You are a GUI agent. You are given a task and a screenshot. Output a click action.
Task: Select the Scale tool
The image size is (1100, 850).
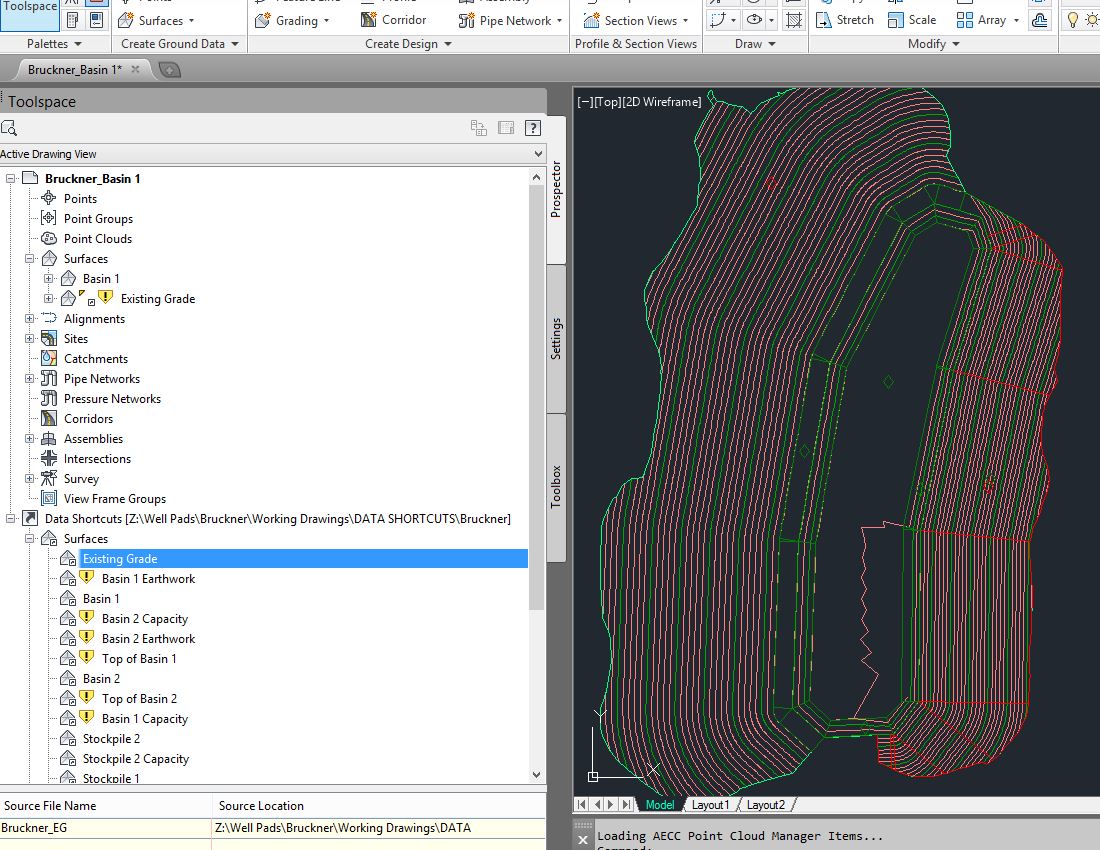911,20
